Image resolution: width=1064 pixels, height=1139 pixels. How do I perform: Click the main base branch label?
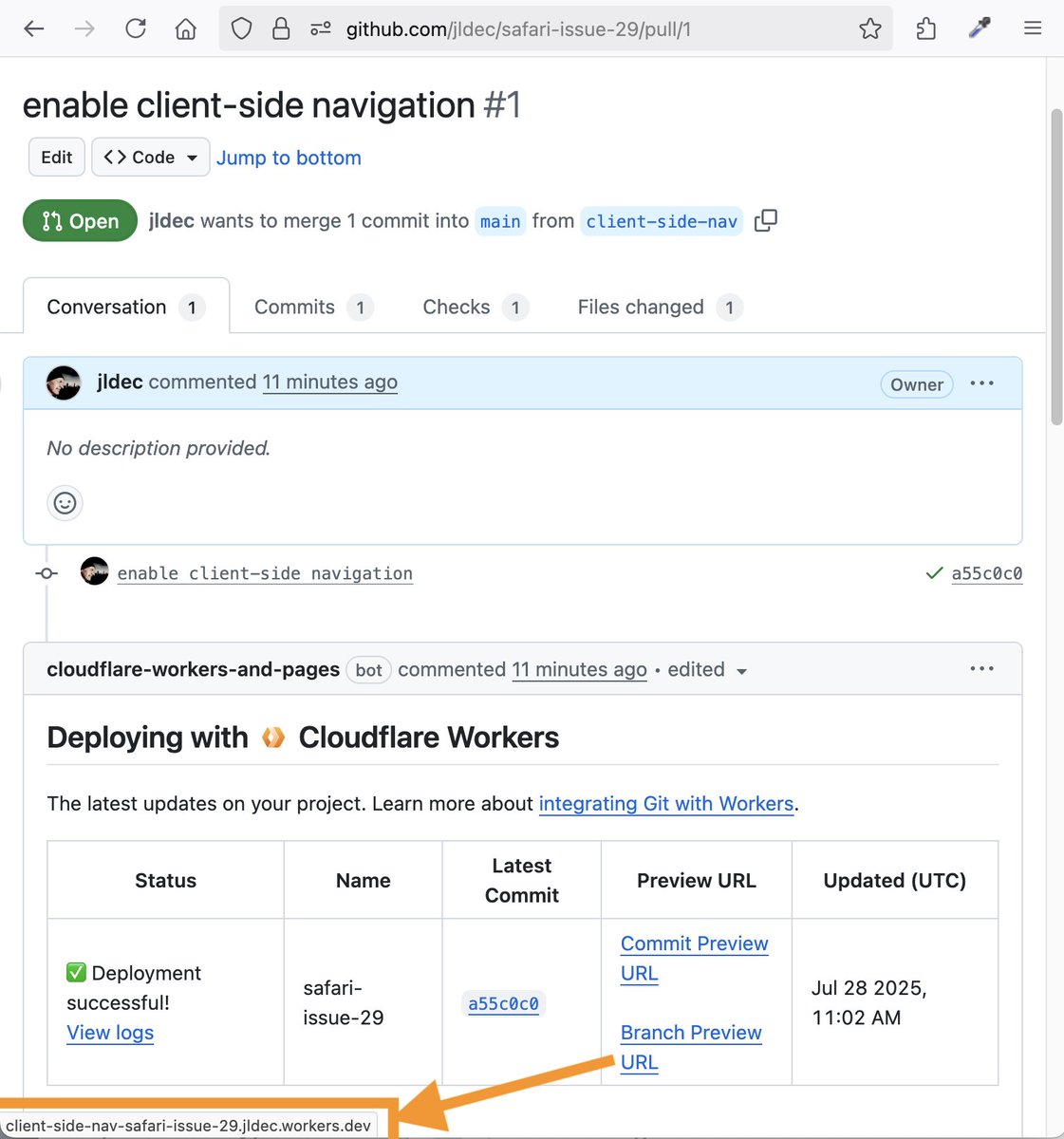click(x=500, y=221)
